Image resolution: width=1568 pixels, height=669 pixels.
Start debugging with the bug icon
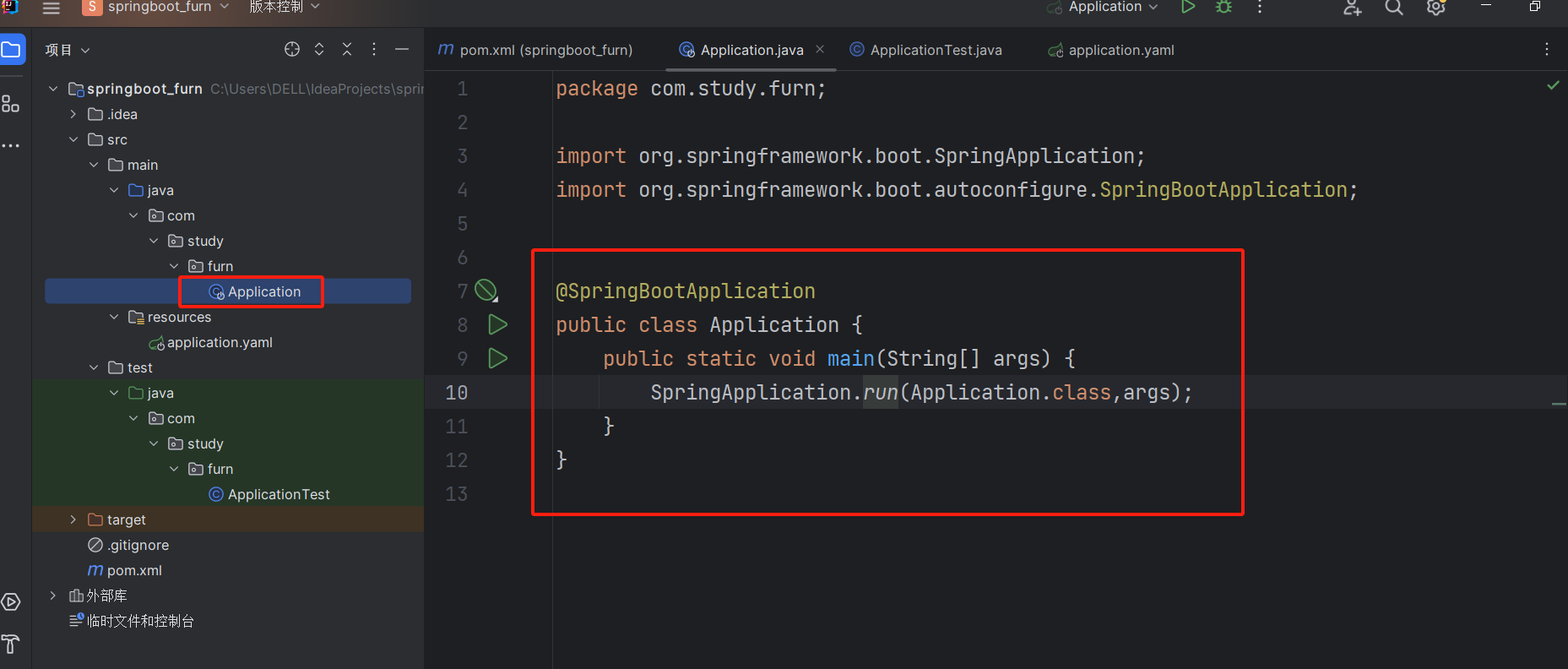click(x=1223, y=7)
